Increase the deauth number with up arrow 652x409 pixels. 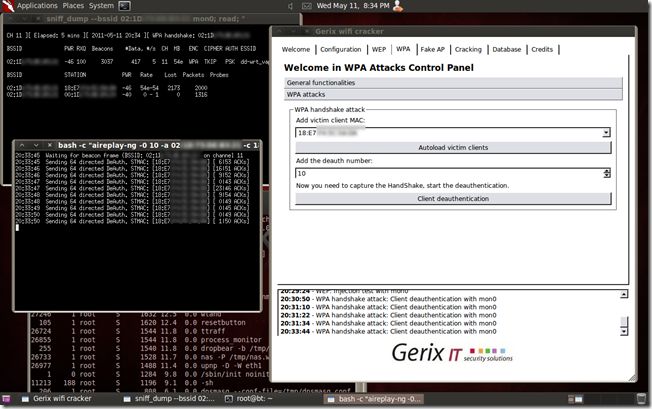click(607, 171)
